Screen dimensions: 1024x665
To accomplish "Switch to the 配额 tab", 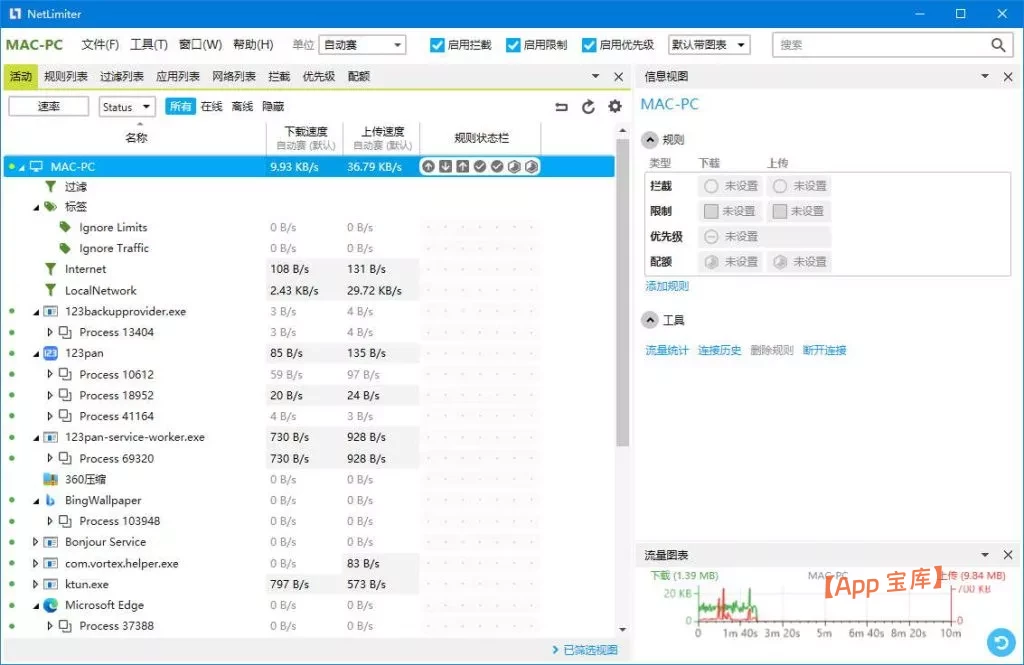I will 359,77.
